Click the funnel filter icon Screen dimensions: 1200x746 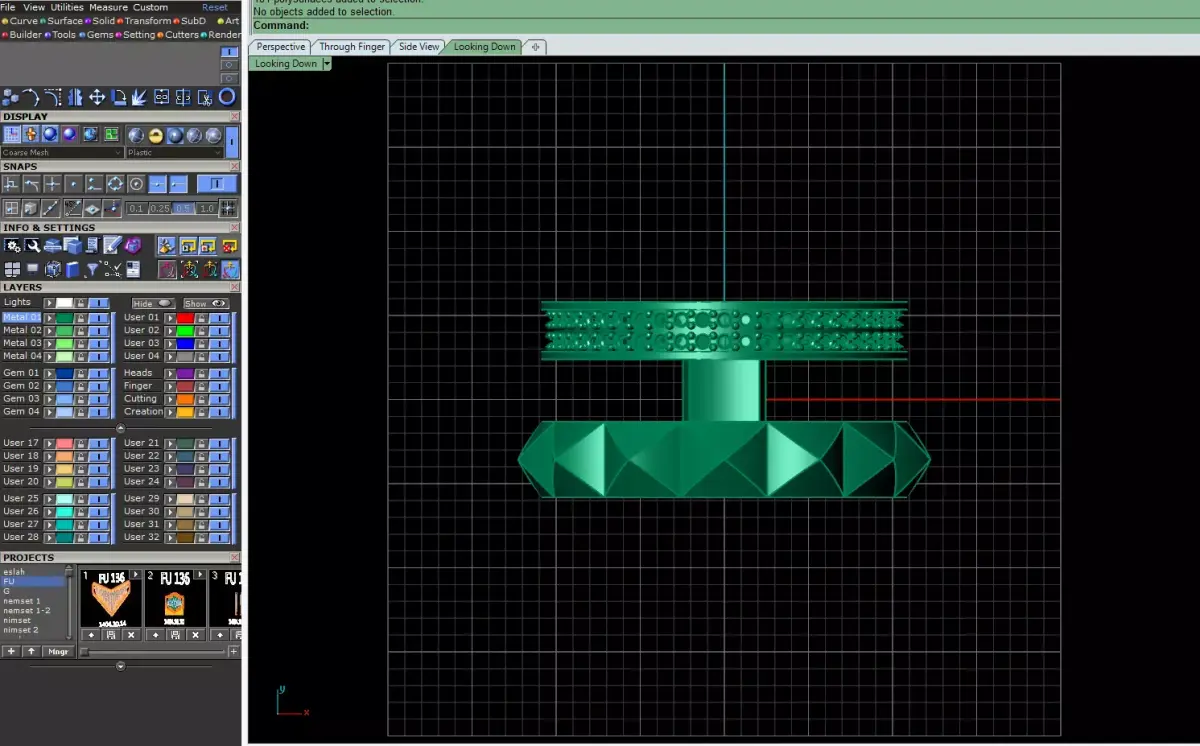[92, 269]
